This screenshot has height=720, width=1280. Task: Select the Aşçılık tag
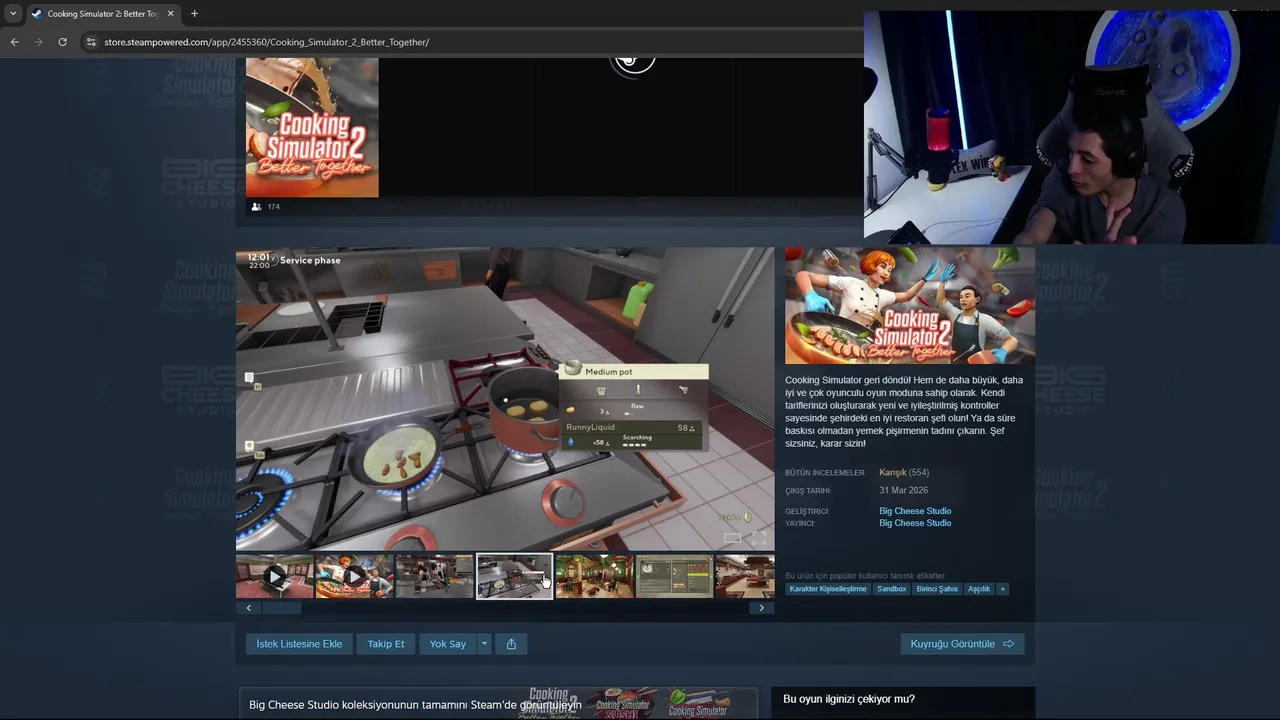[979, 589]
